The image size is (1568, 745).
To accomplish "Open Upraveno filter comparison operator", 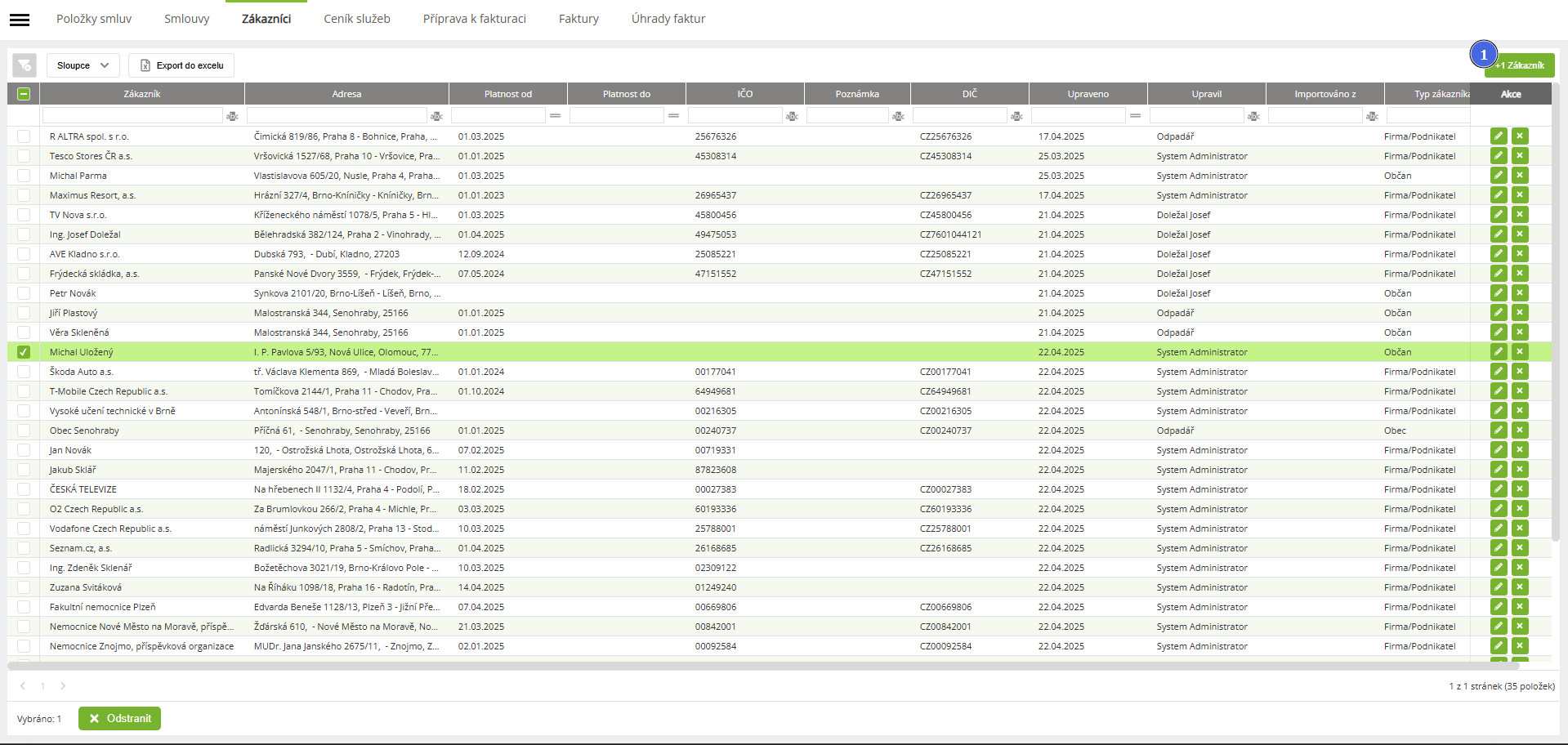I will coord(1136,116).
